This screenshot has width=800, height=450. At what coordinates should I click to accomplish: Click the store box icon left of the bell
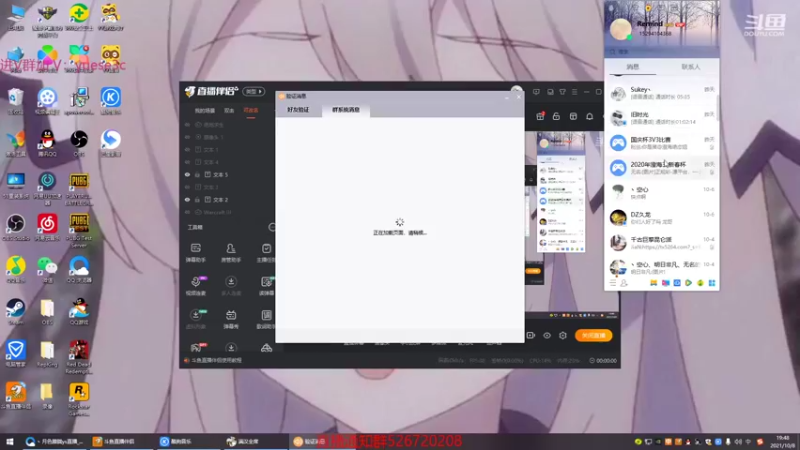pos(573,116)
